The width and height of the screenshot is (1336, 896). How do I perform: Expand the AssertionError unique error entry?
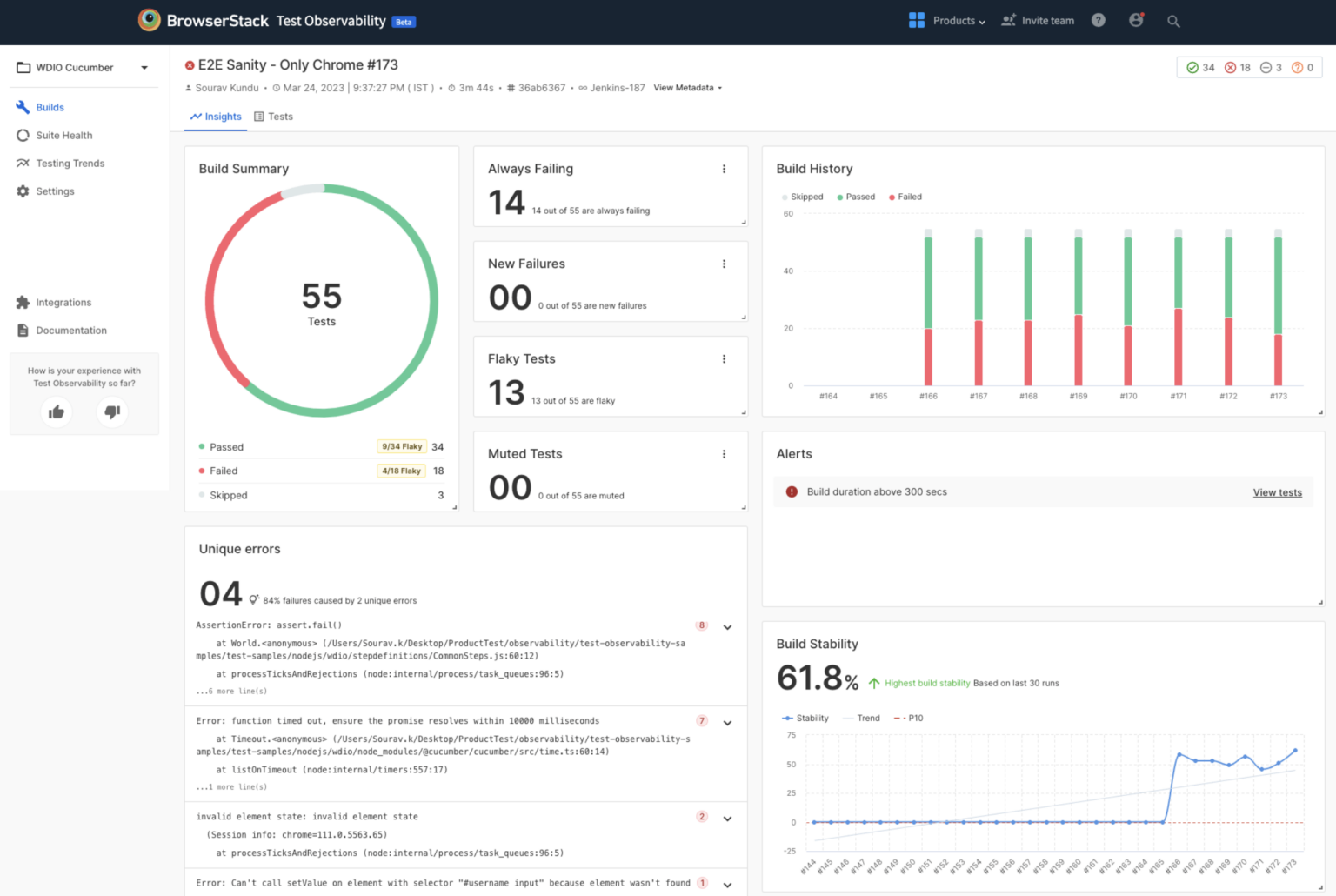tap(727, 626)
